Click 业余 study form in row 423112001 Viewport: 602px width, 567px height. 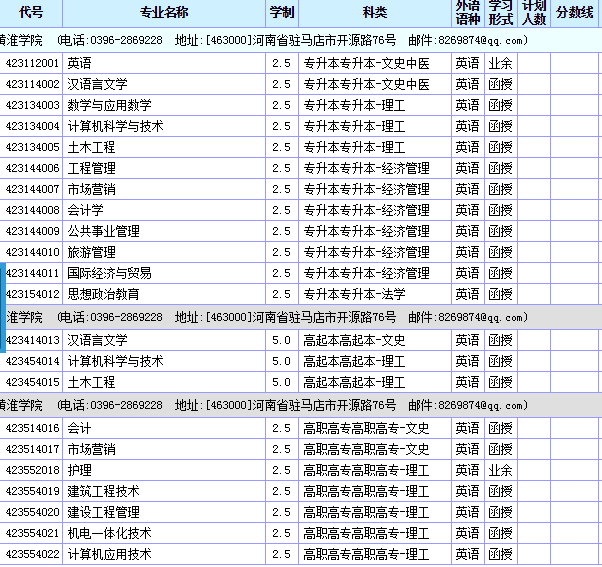501,63
